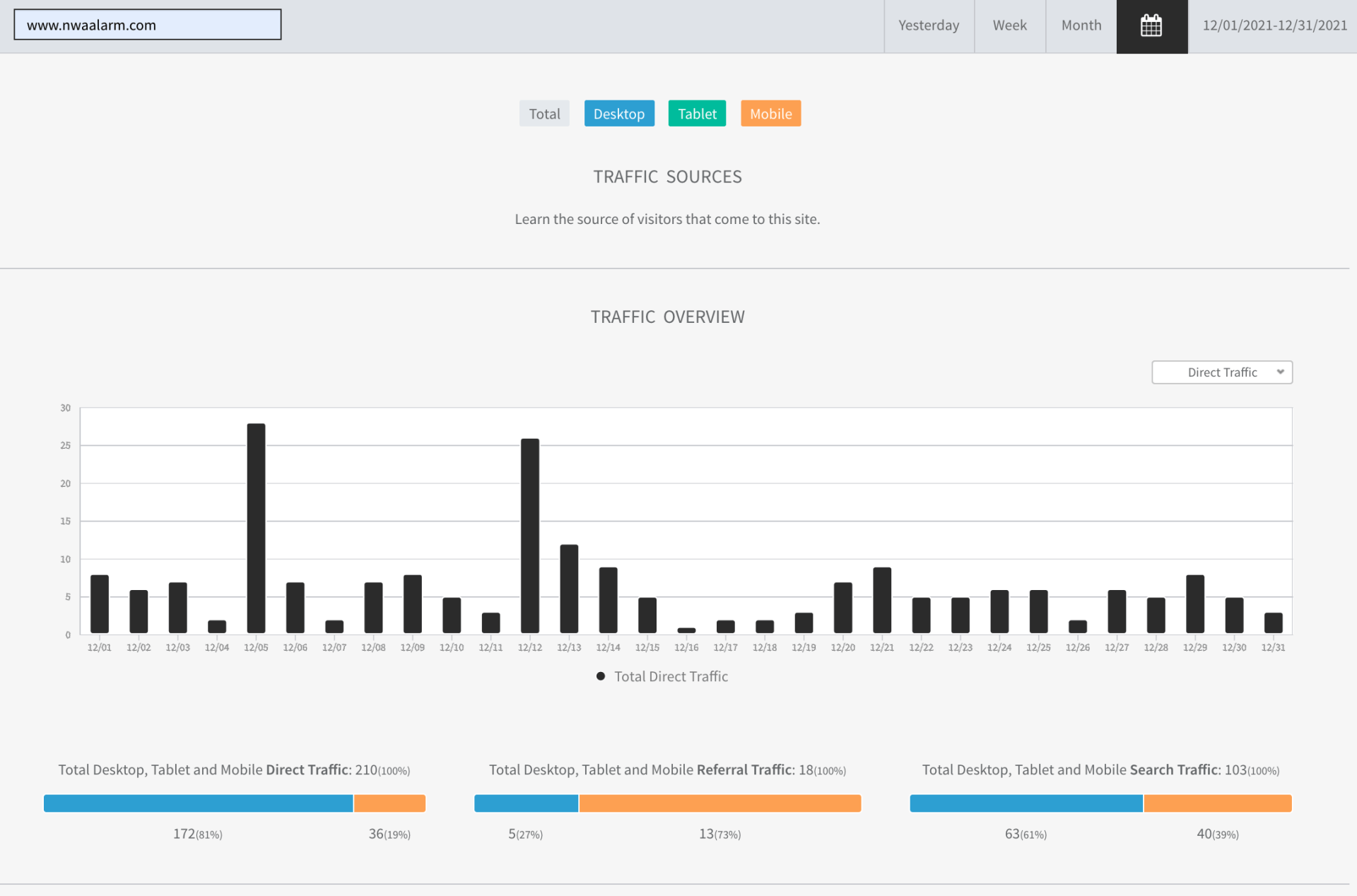Click the www.nwaalarm.com site input field
The height and width of the screenshot is (896, 1357).
pyautogui.click(x=148, y=25)
